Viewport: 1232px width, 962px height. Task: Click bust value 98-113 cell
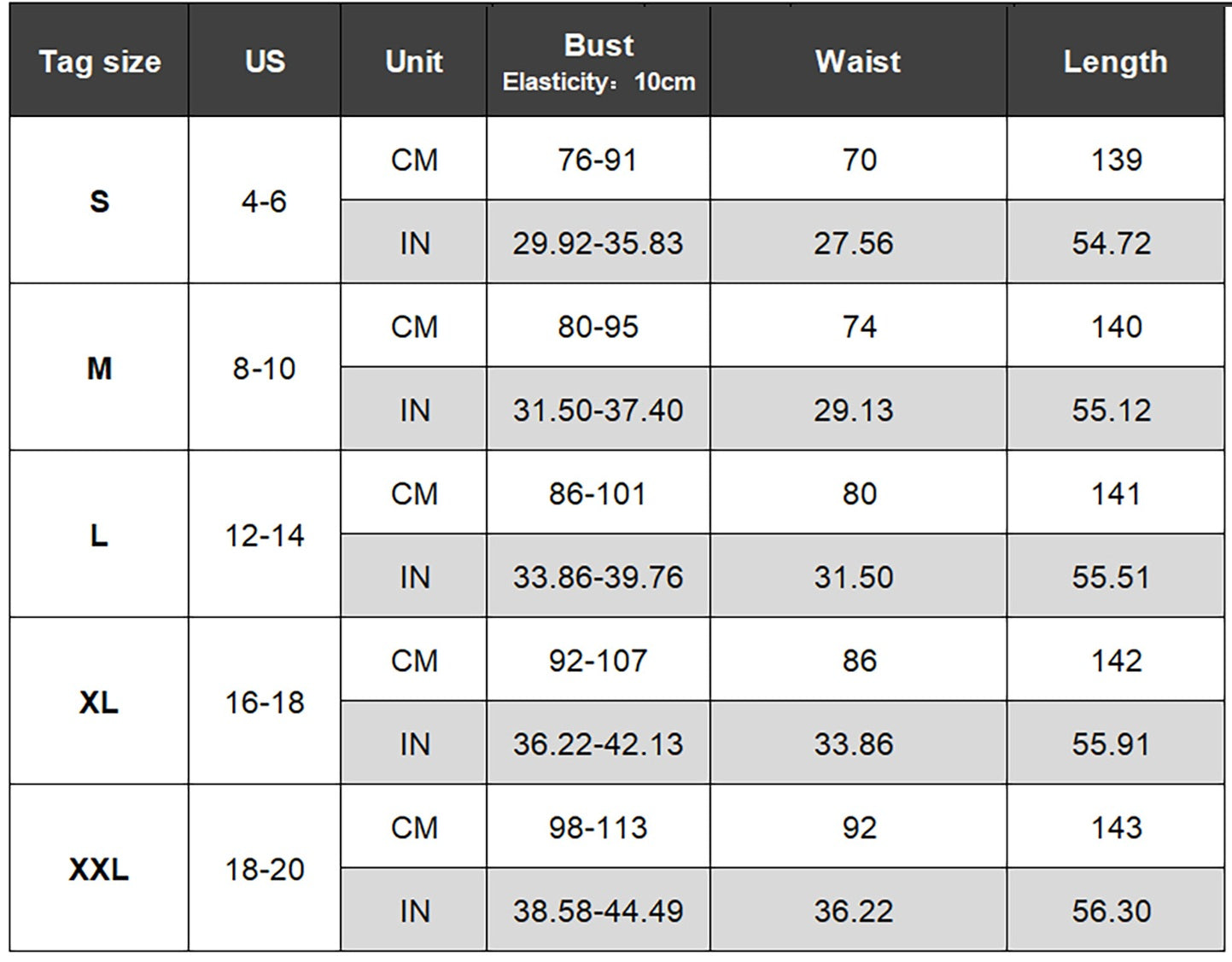[x=598, y=826]
